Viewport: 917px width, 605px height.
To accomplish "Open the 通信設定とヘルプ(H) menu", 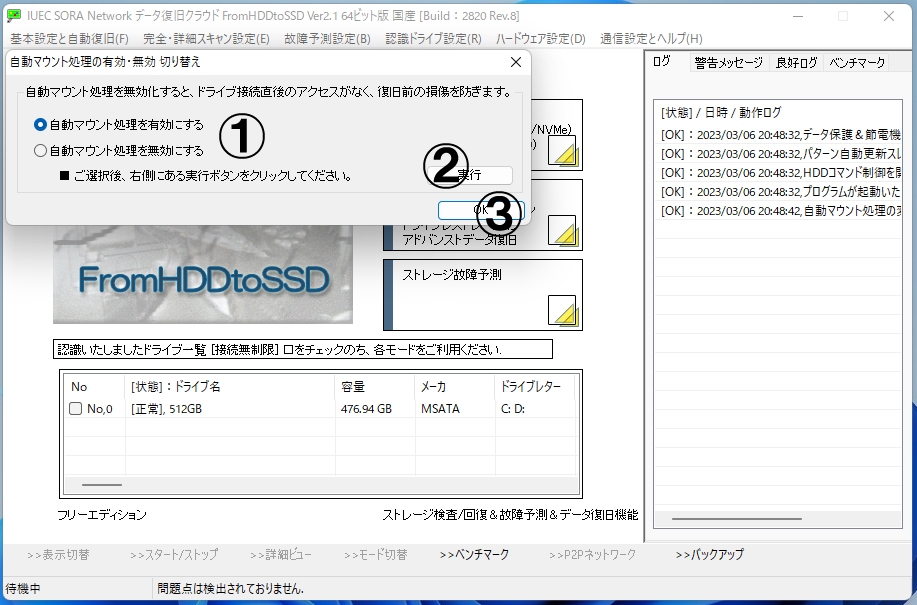I will point(651,39).
